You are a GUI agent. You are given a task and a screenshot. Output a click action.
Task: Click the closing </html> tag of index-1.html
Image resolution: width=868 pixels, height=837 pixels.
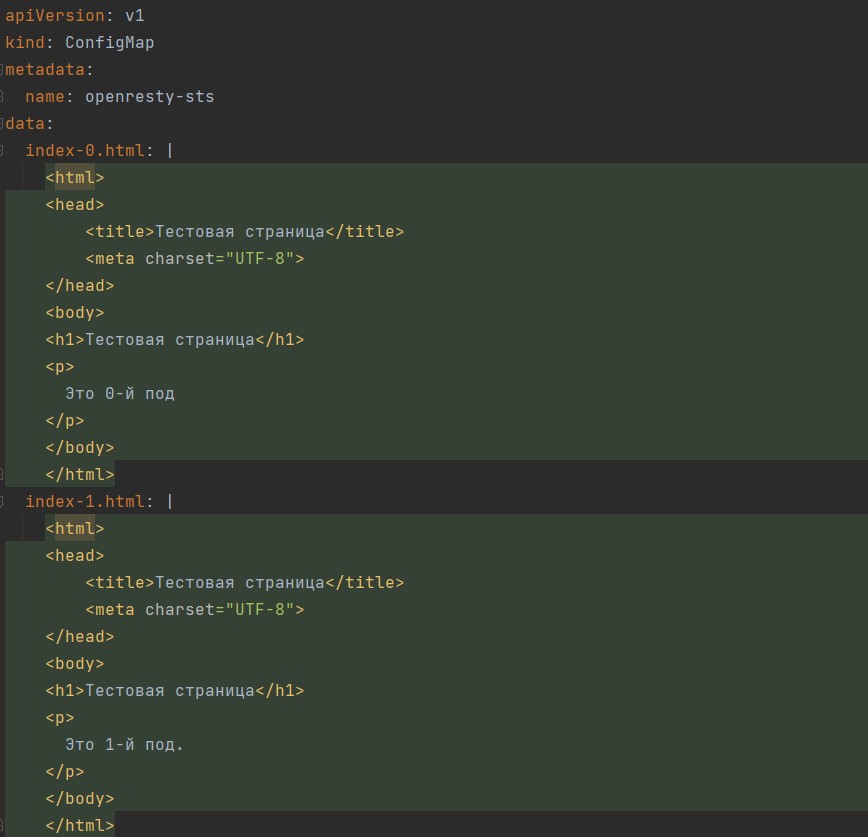80,825
